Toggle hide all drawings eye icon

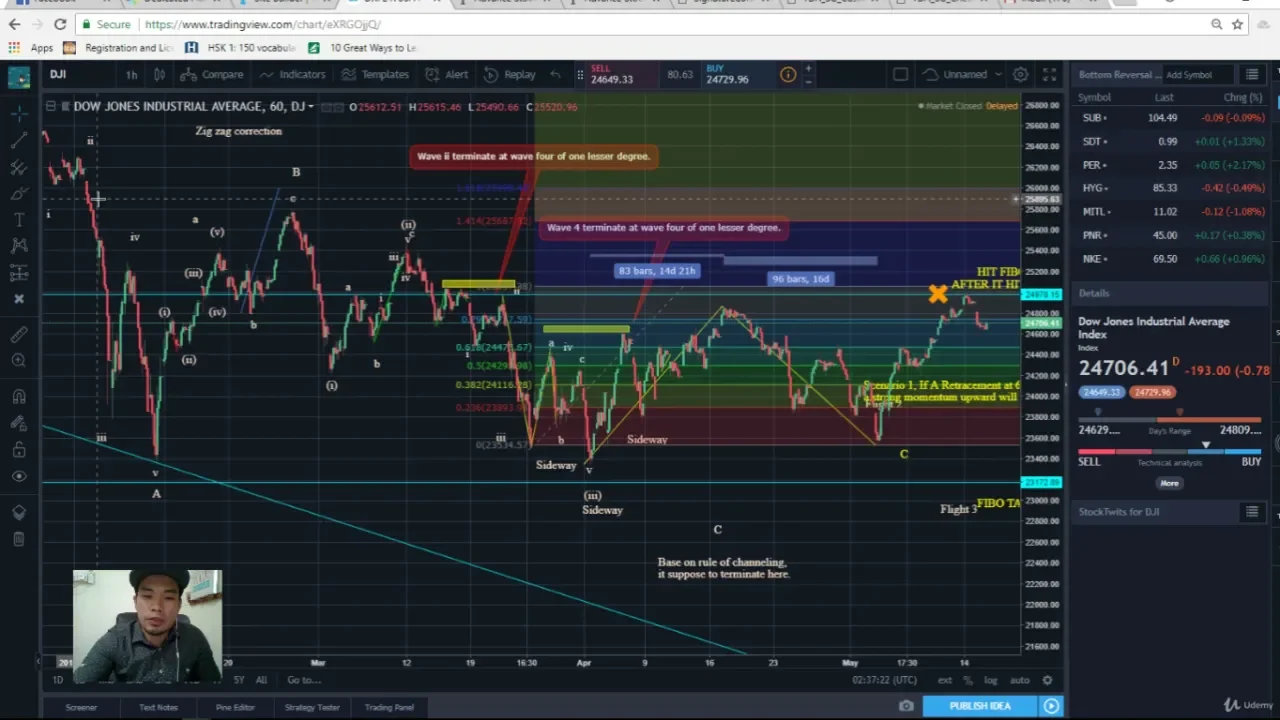pyautogui.click(x=19, y=476)
